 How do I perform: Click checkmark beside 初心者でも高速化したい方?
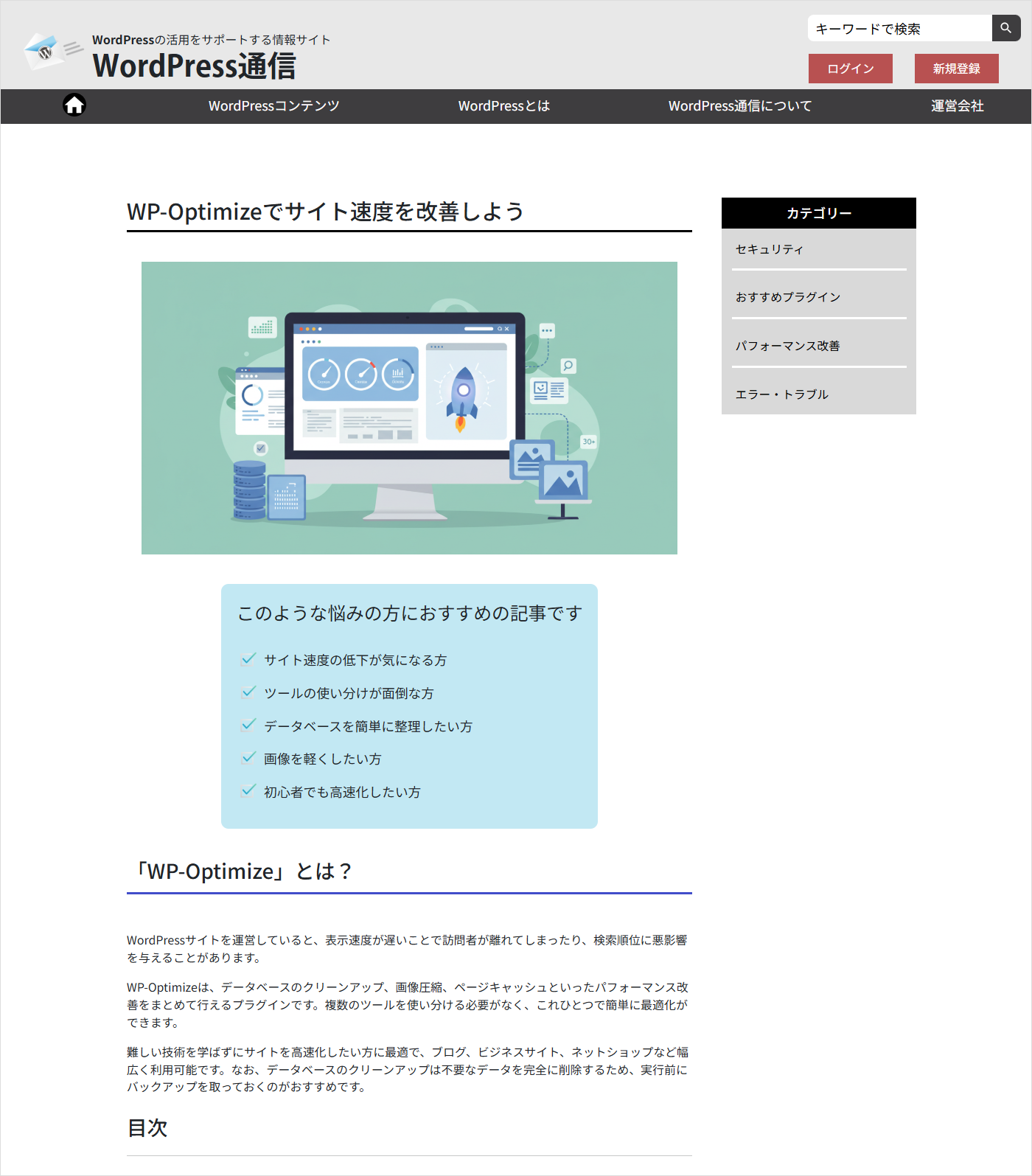(248, 791)
